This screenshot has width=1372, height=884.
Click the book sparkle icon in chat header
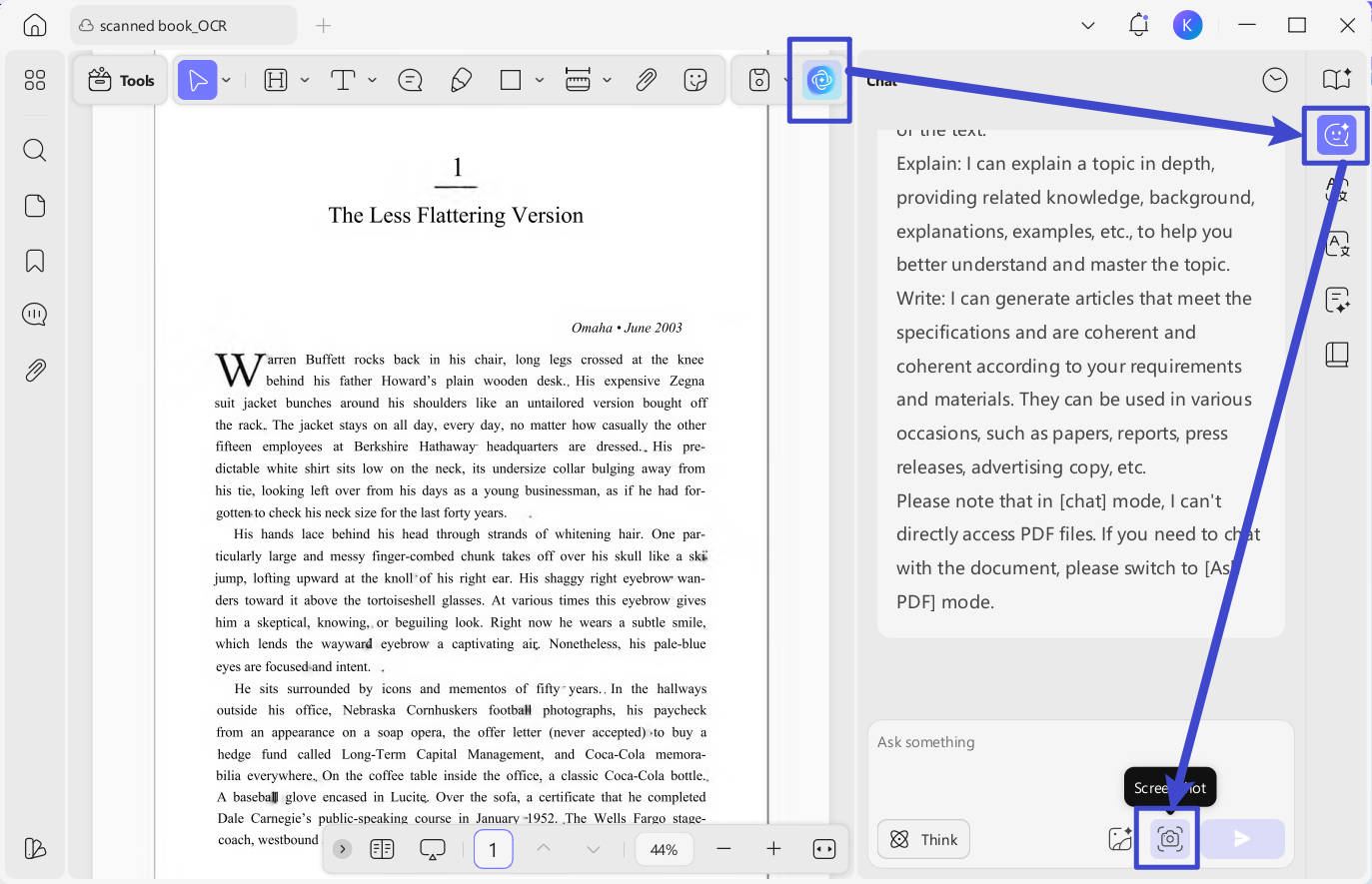click(1337, 79)
